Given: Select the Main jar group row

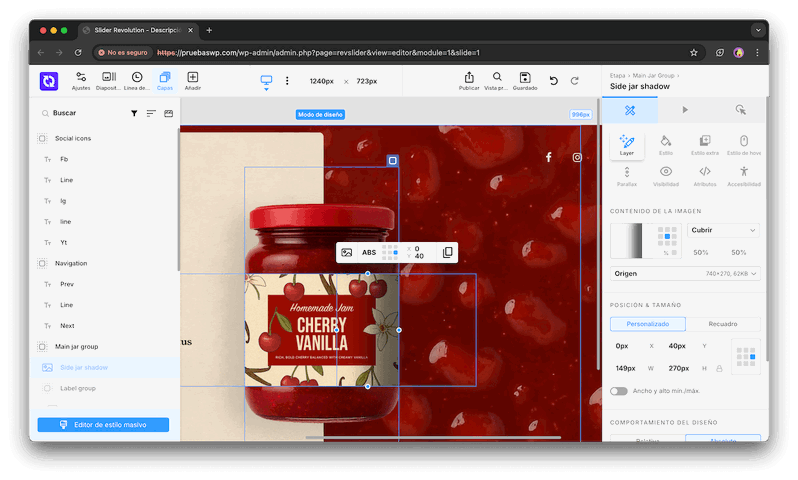Looking at the screenshot, I should coord(104,347).
